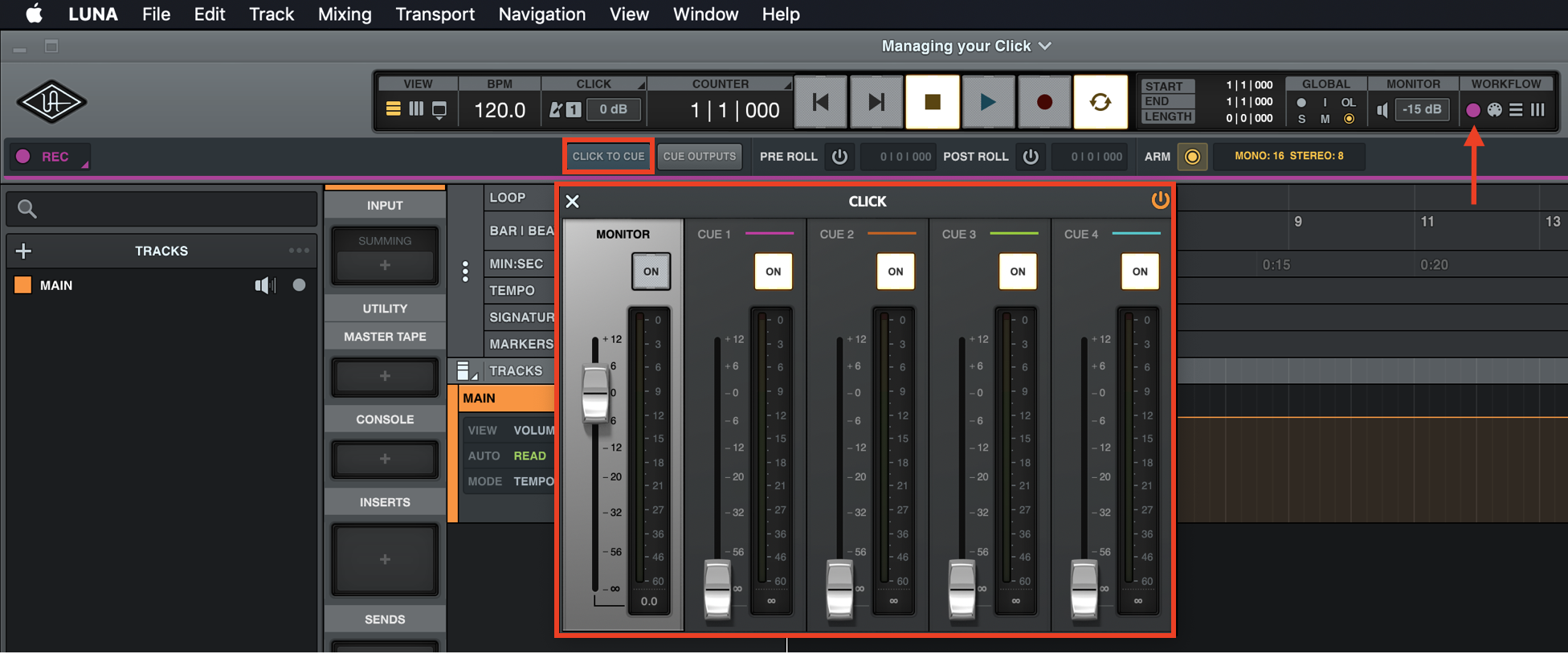Open the session name Managing your Click dropdown
1568x654 pixels.
tap(967, 46)
